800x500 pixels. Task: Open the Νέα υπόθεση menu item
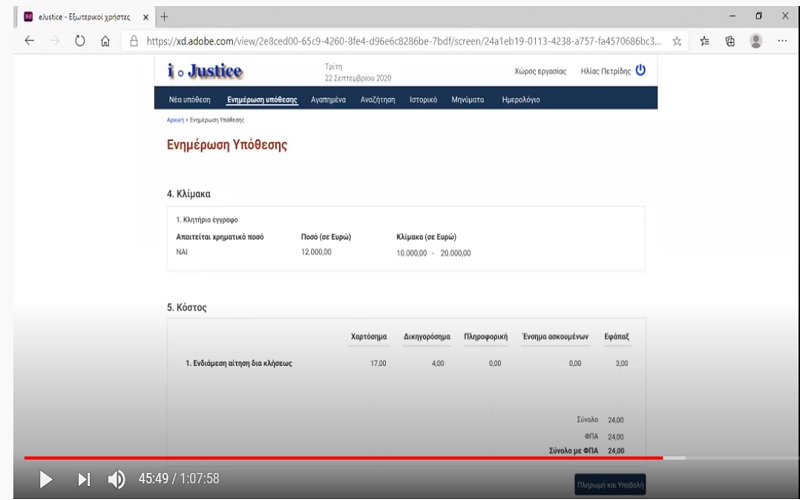(x=189, y=100)
